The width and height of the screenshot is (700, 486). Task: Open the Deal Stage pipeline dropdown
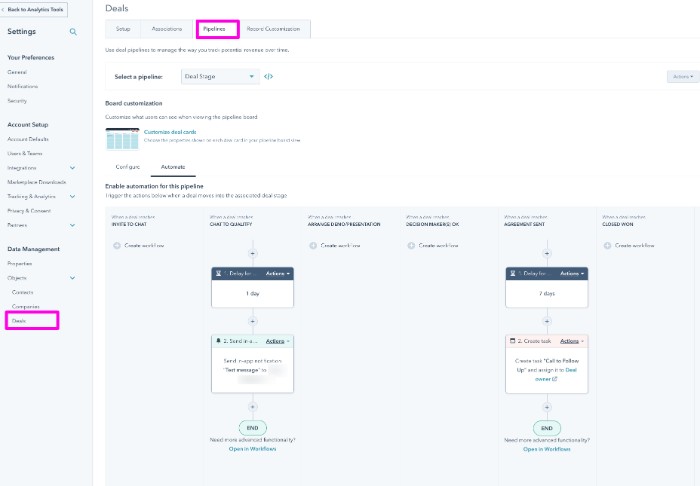220,76
